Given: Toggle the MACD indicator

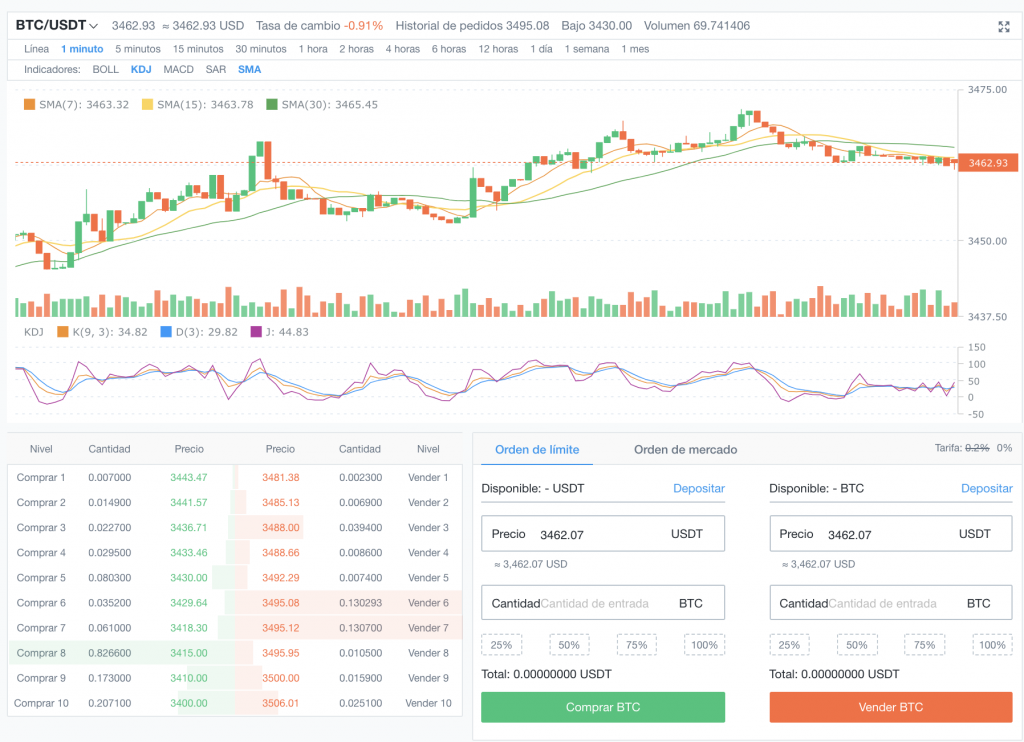Looking at the screenshot, I should 178,69.
